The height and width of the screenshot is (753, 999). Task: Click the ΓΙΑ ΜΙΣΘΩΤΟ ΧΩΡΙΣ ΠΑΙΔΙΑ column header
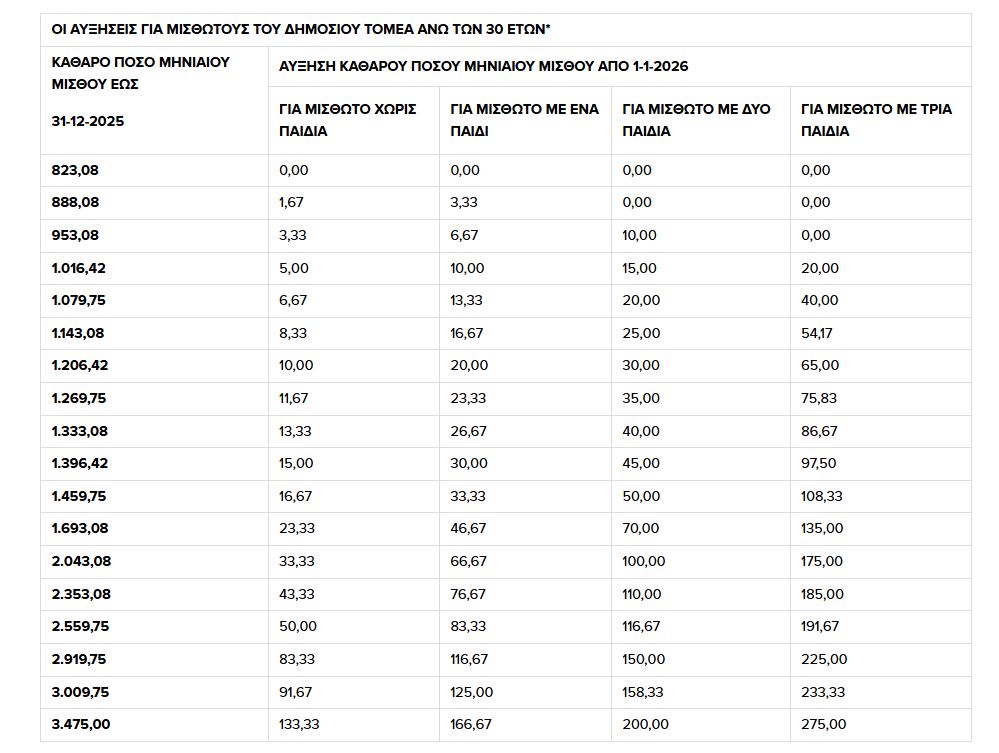pos(347,120)
